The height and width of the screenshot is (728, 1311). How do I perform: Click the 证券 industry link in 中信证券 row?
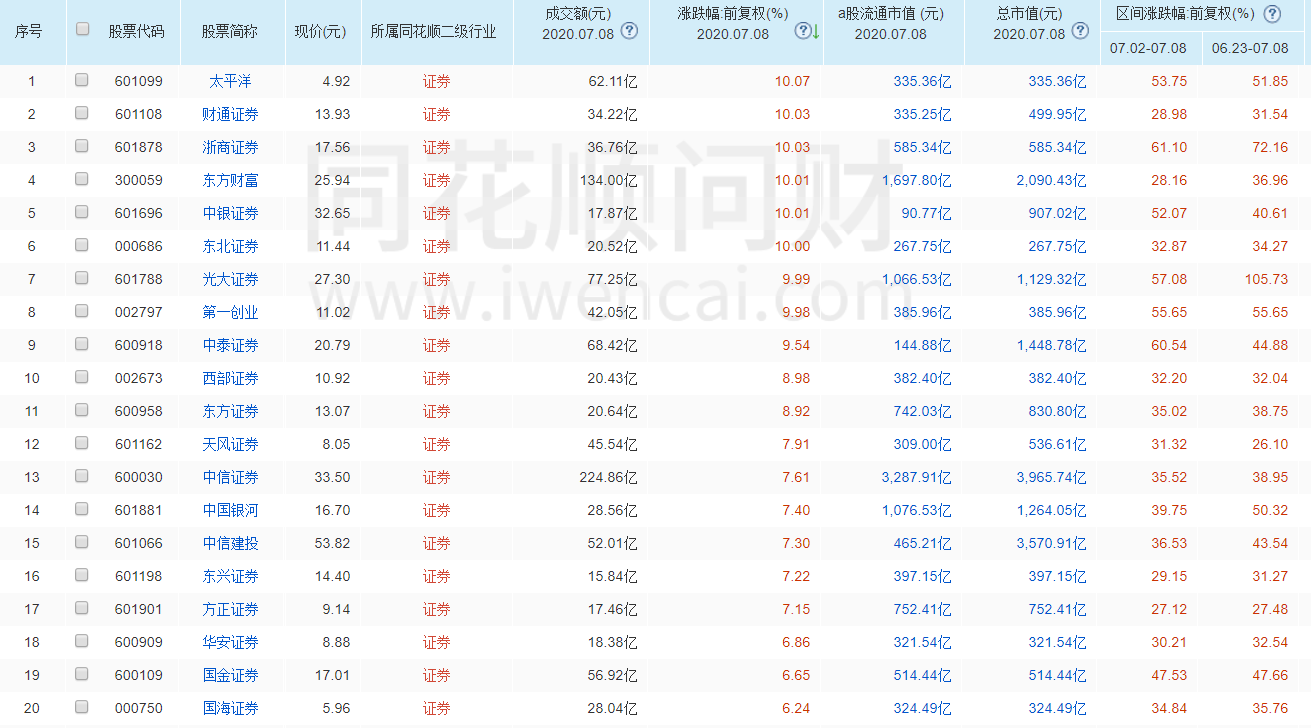click(437, 477)
